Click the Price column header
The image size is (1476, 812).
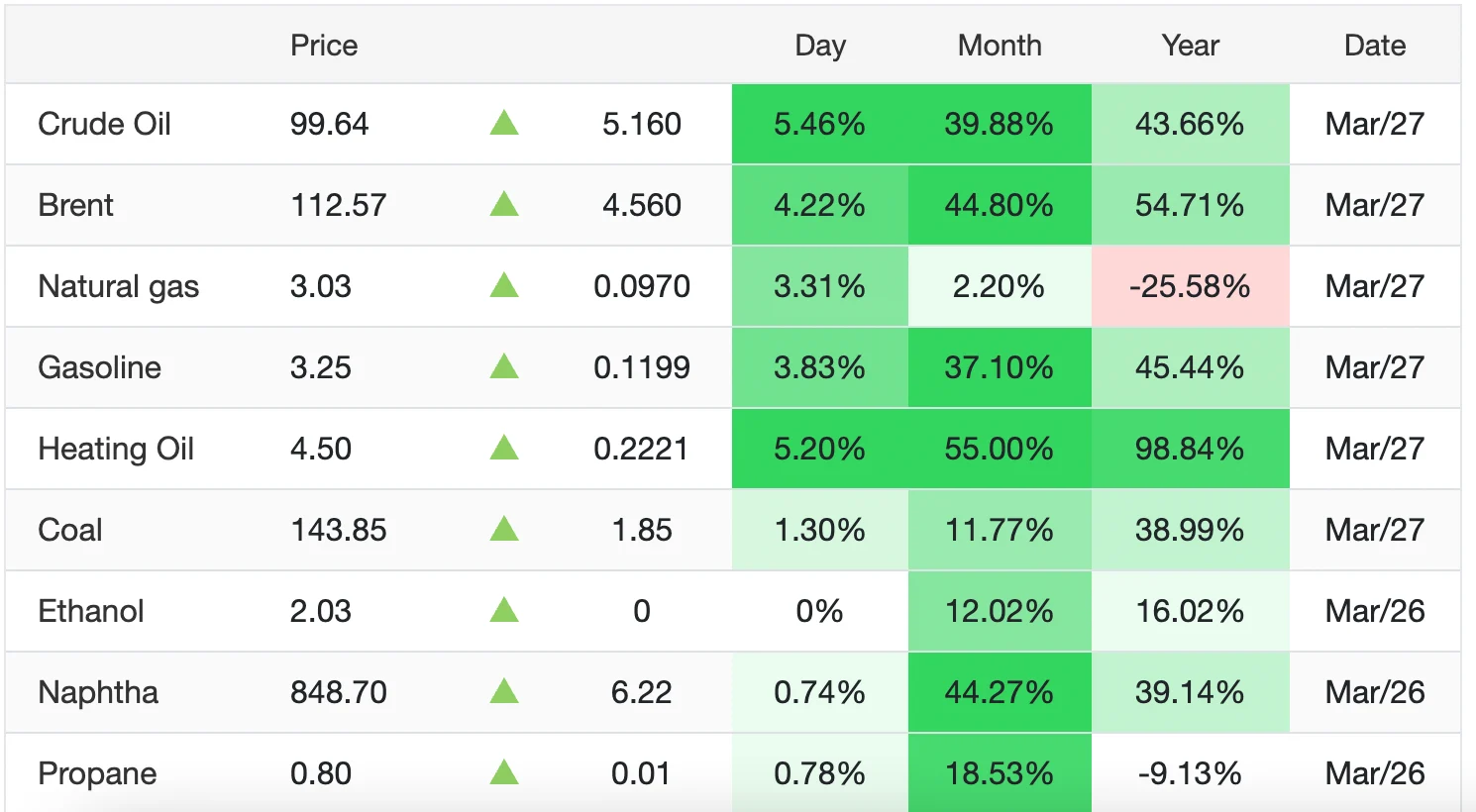(324, 46)
